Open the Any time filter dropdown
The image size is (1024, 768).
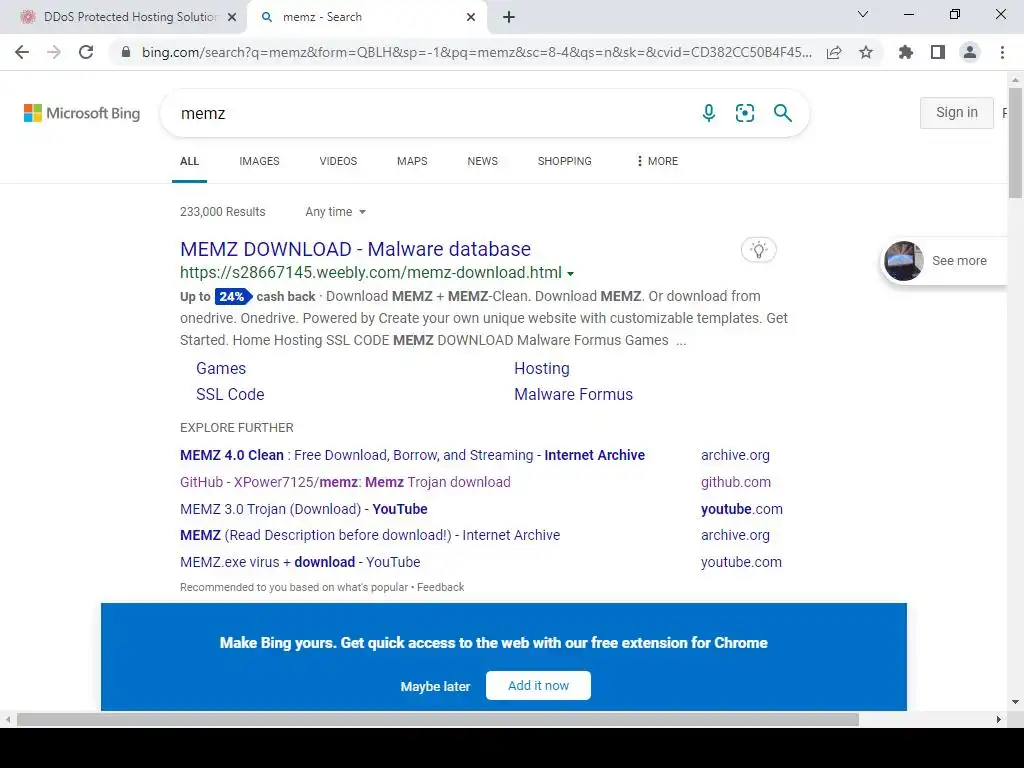[336, 212]
